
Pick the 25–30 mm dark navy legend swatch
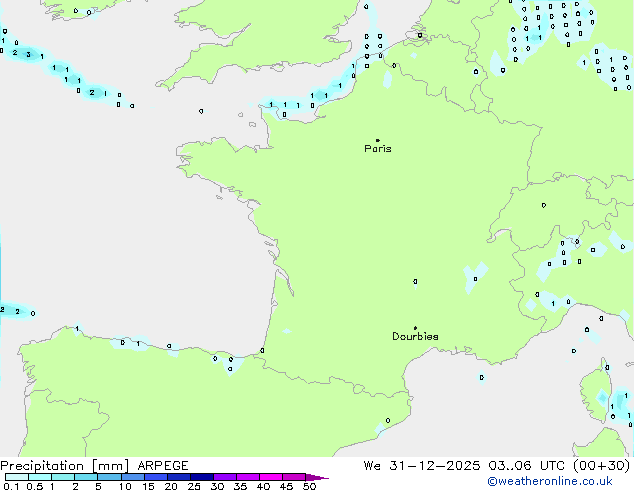pyautogui.click(x=202, y=477)
